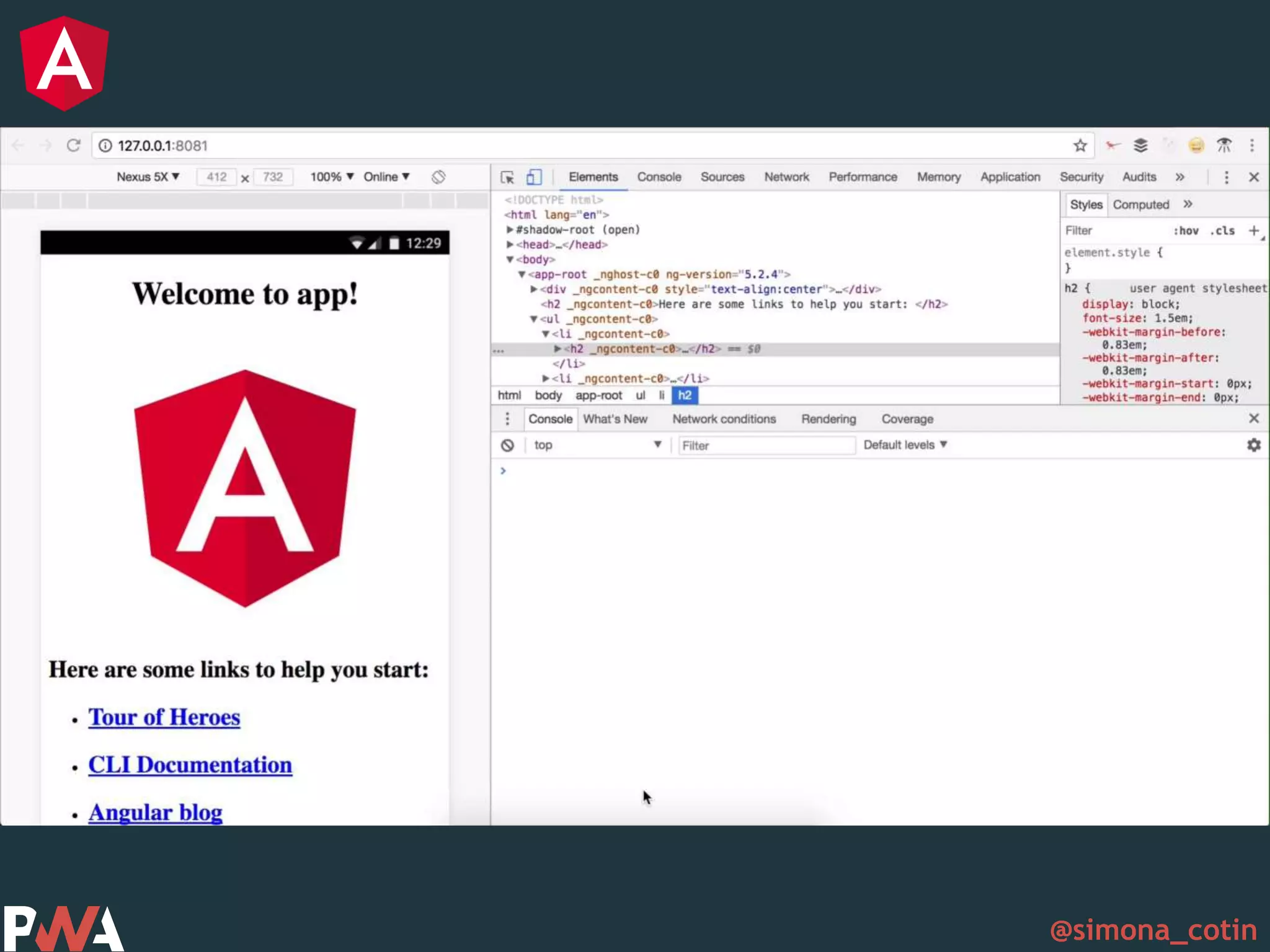The height and width of the screenshot is (952, 1270).
Task: Click the CLI Documentation link
Action: point(190,765)
